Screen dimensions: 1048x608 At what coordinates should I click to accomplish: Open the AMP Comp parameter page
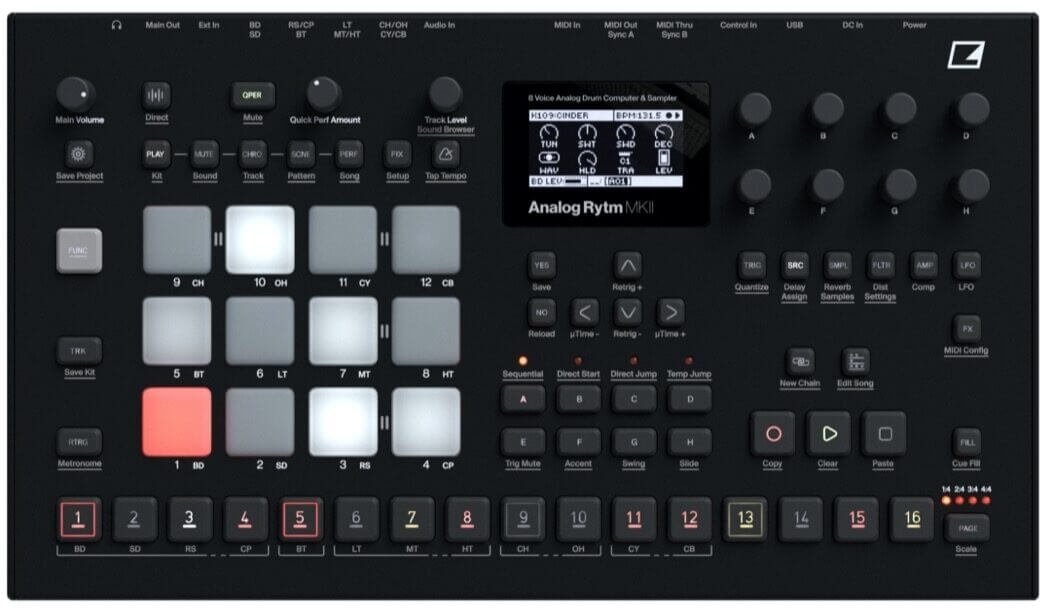pyautogui.click(x=924, y=265)
